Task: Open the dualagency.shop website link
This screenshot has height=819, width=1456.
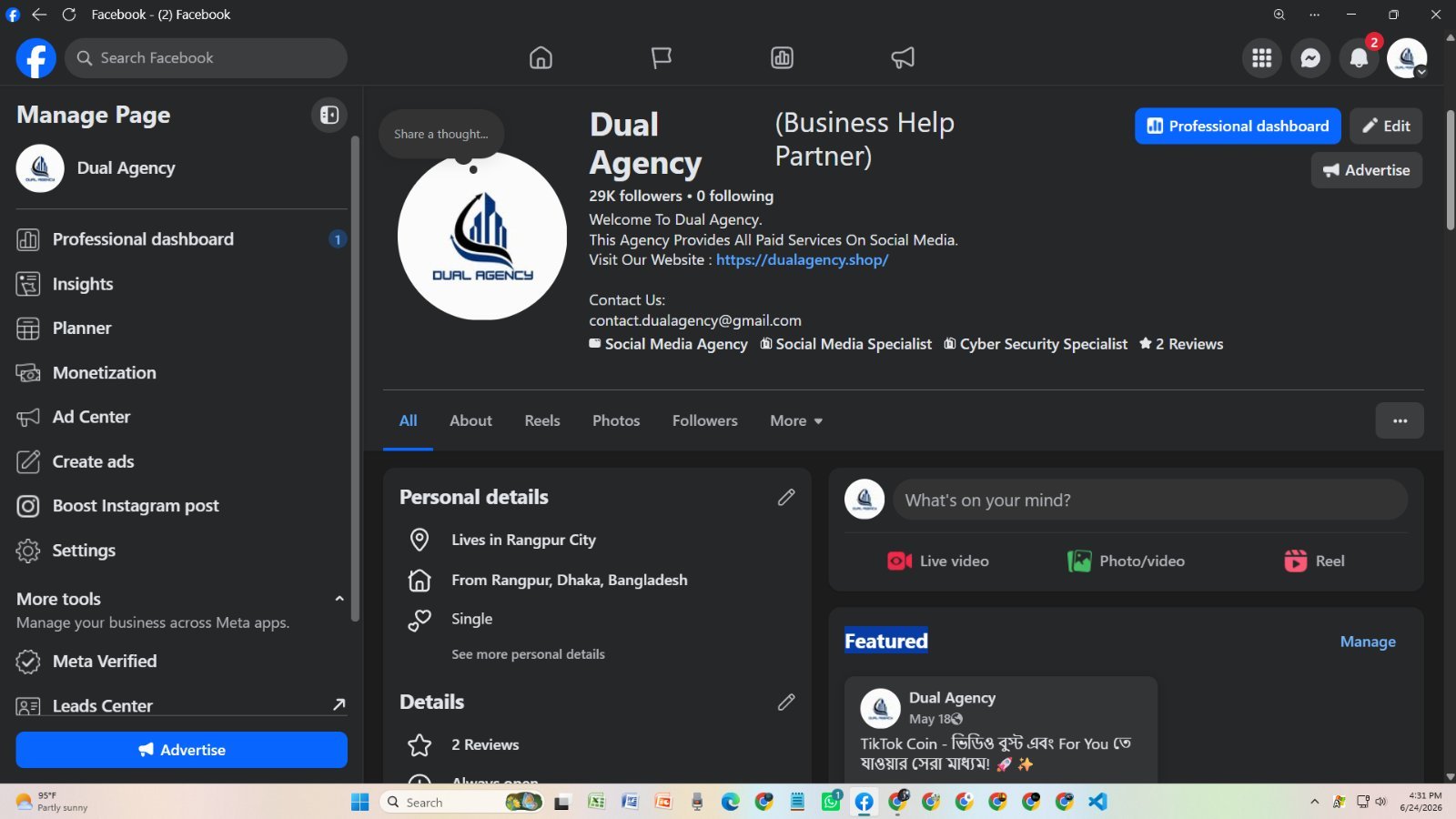Action: coord(802,260)
